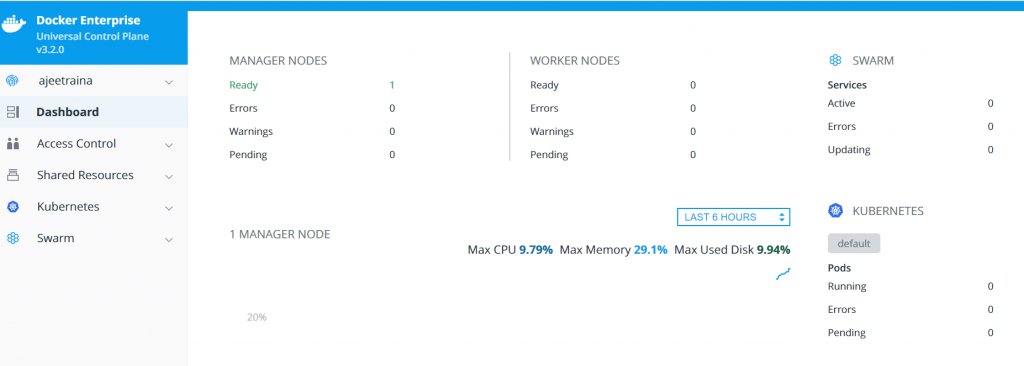Expand the Access Control chevron
Screen dimensions: 1024x366
pyautogui.click(x=169, y=145)
